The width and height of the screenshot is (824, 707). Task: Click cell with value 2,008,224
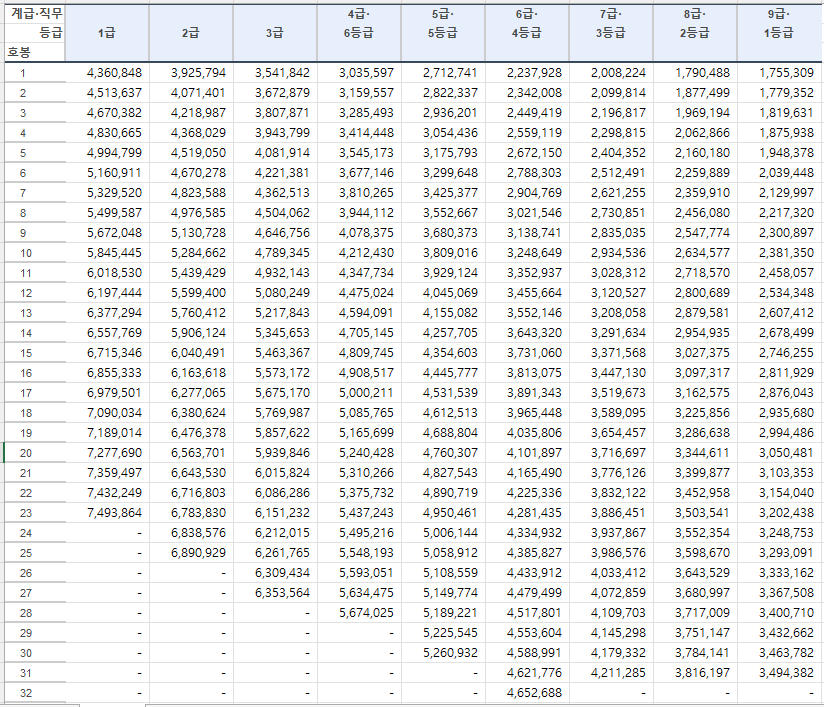[x=612, y=73]
